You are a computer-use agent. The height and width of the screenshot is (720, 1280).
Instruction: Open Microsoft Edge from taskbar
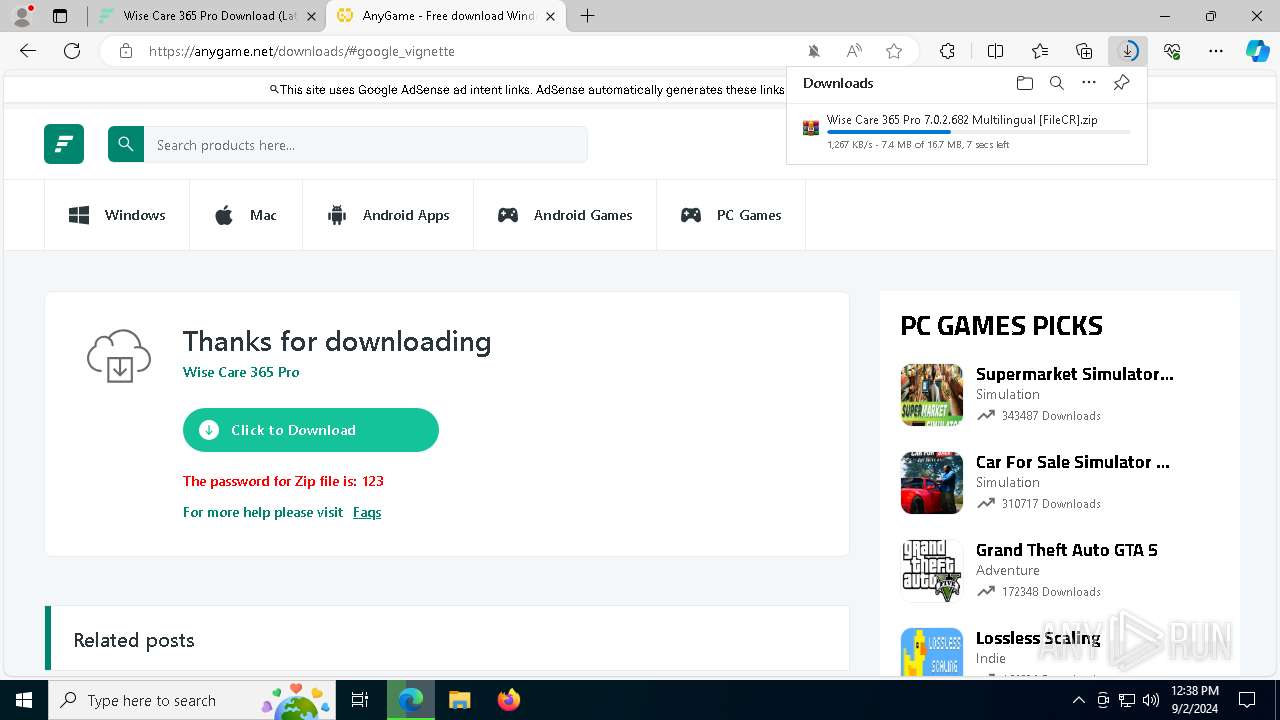click(411, 700)
